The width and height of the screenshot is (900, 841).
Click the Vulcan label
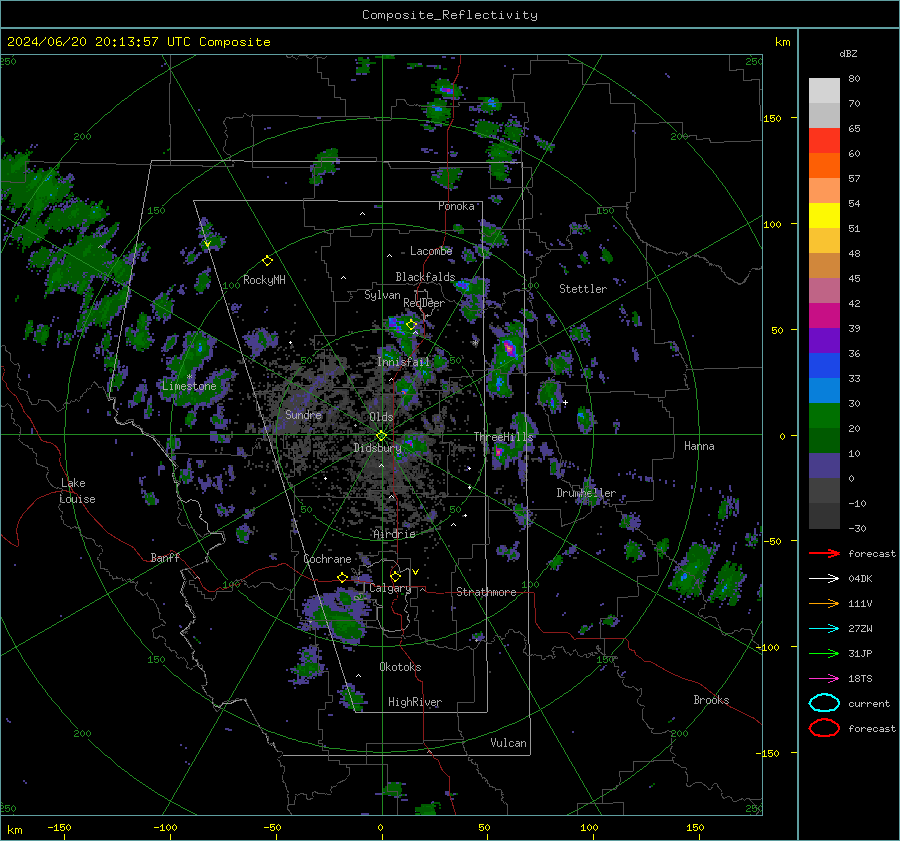[x=508, y=743]
